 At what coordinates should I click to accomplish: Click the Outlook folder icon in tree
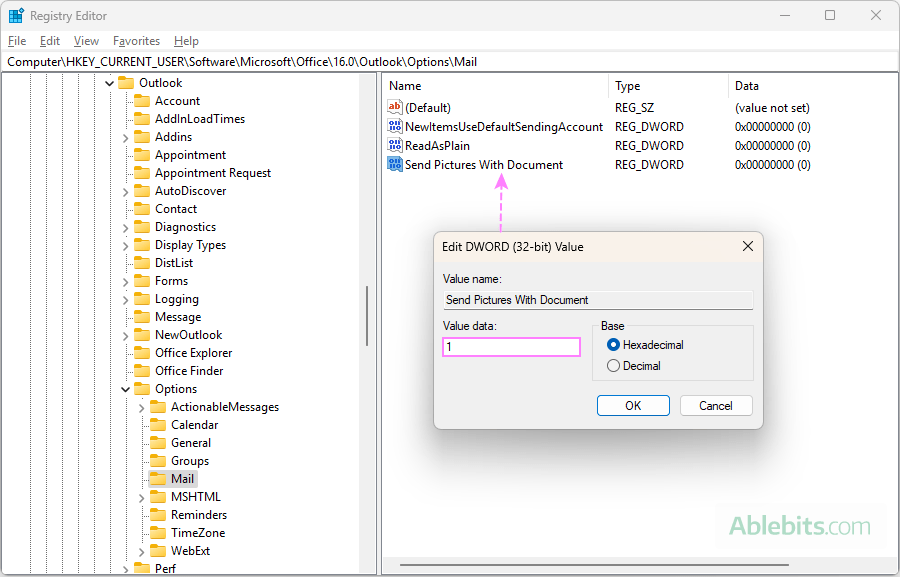(126, 83)
